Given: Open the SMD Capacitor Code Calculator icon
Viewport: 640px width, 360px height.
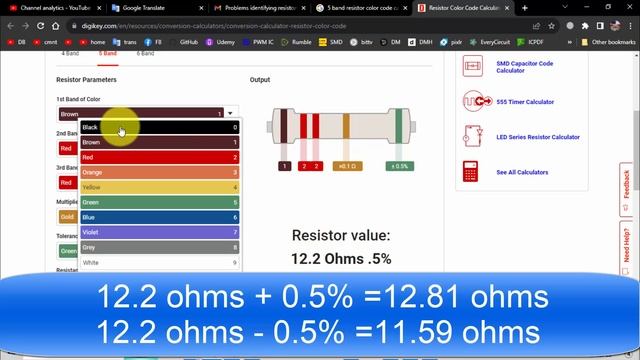Looking at the screenshot, I should pyautogui.click(x=473, y=66).
